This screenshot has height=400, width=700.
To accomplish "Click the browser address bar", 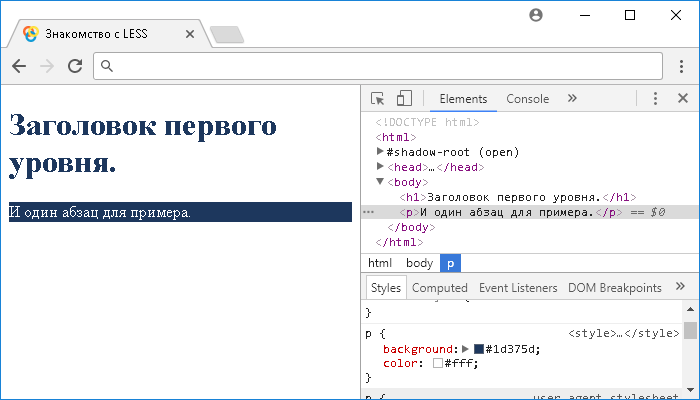I will point(380,66).
